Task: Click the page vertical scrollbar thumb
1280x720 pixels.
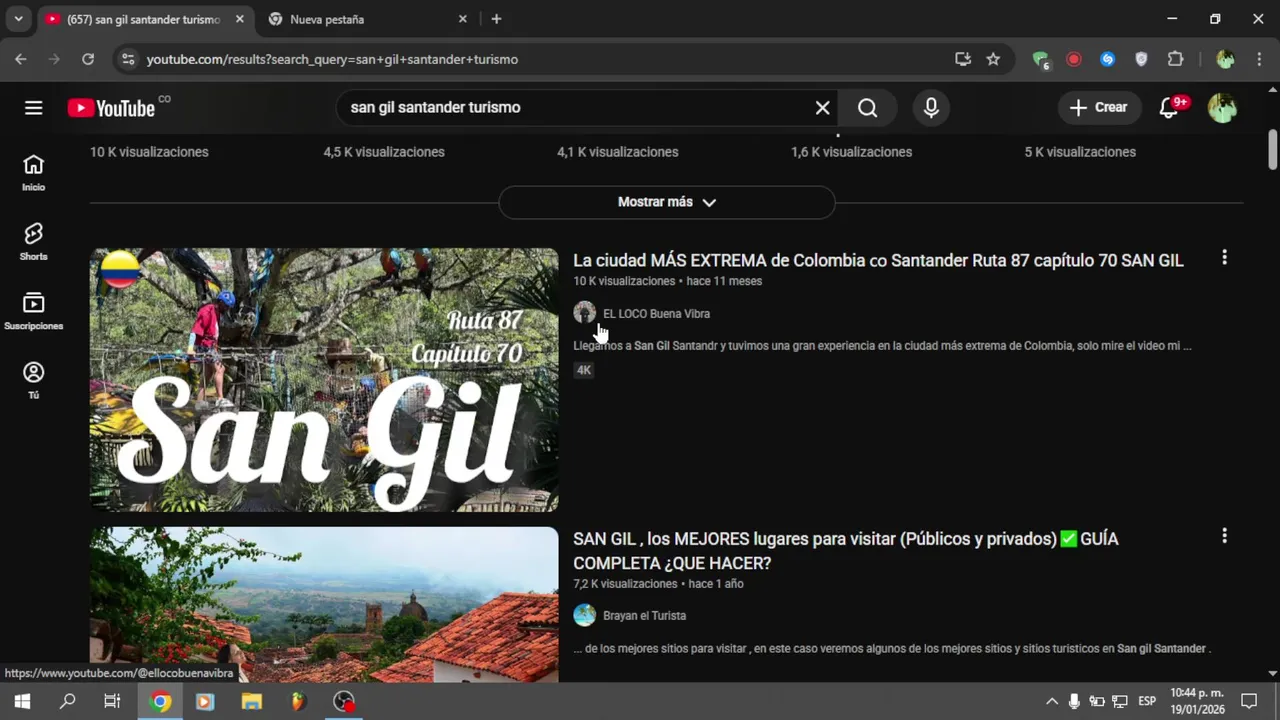Action: point(1273,150)
